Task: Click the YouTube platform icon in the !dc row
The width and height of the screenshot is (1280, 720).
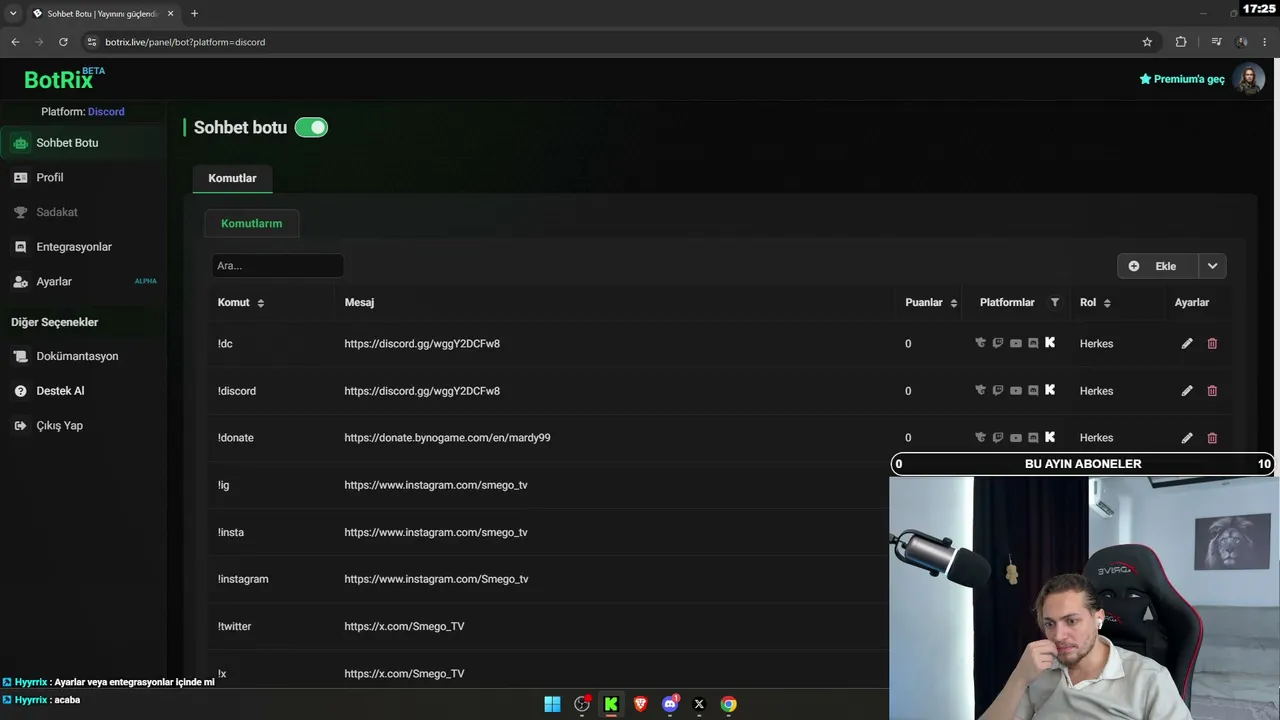Action: [1016, 343]
